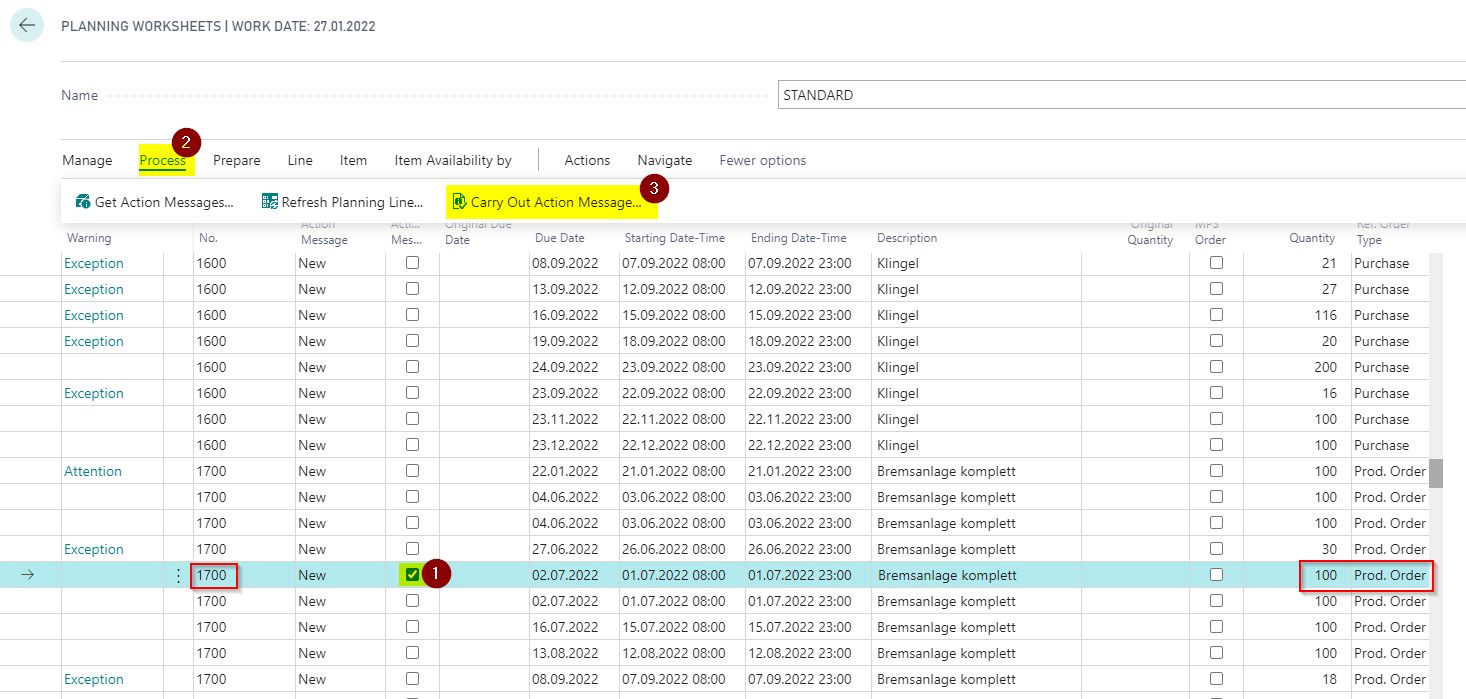Click the Fewer options link
Image resolution: width=1466 pixels, height=699 pixels.
coord(763,160)
